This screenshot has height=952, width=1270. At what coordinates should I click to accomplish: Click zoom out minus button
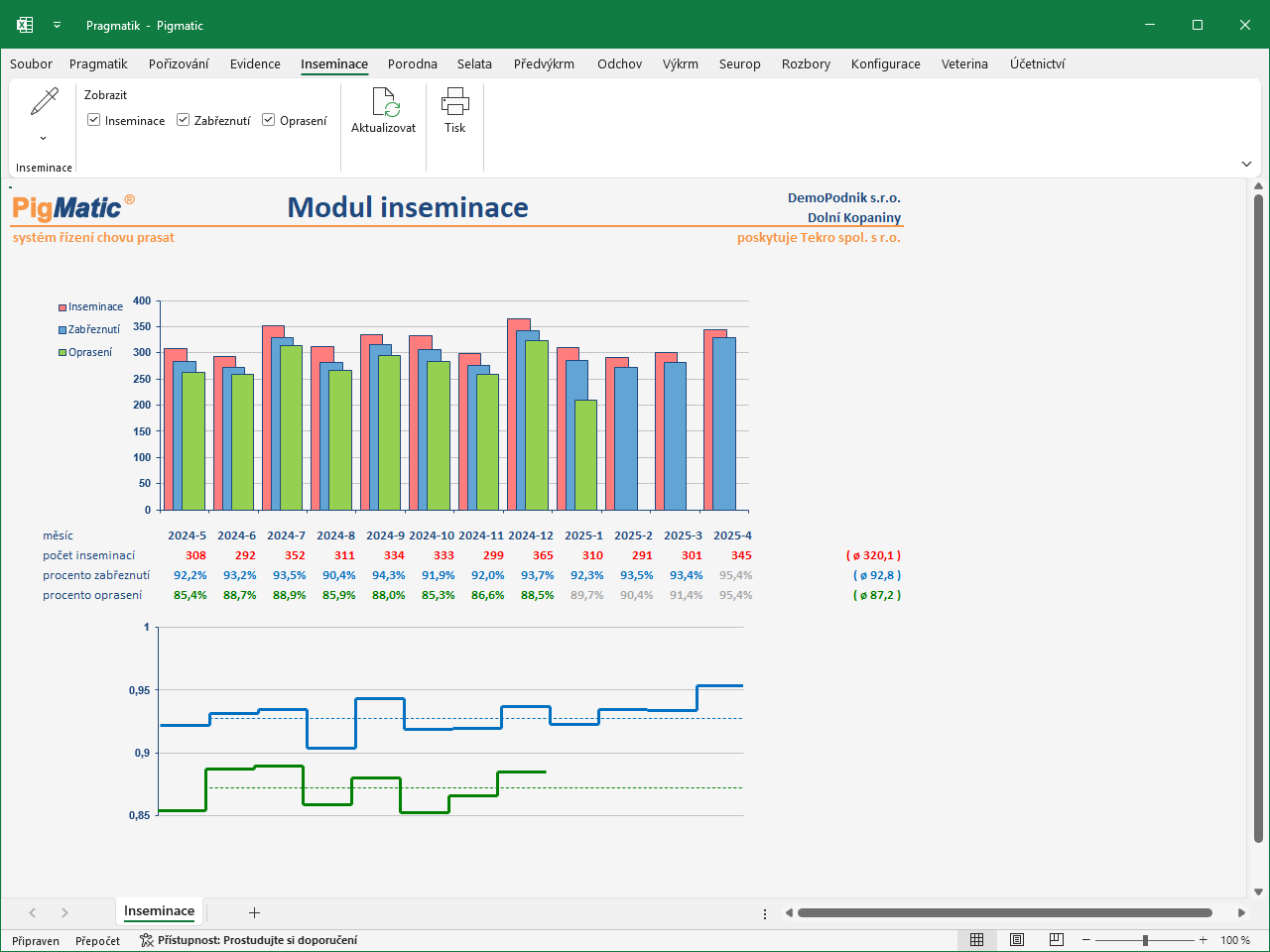point(1086,940)
